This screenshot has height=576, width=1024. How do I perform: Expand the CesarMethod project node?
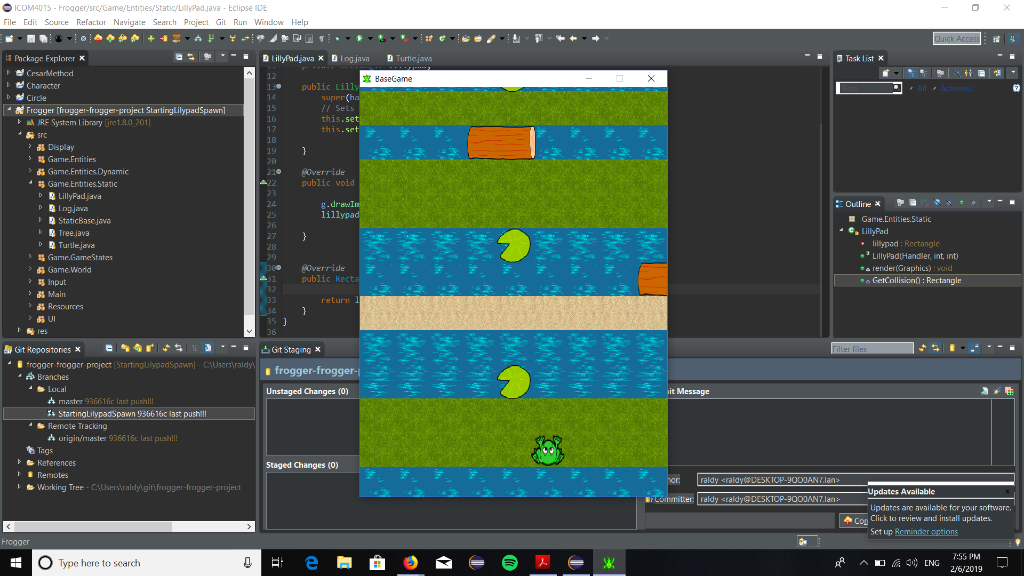tap(8, 73)
